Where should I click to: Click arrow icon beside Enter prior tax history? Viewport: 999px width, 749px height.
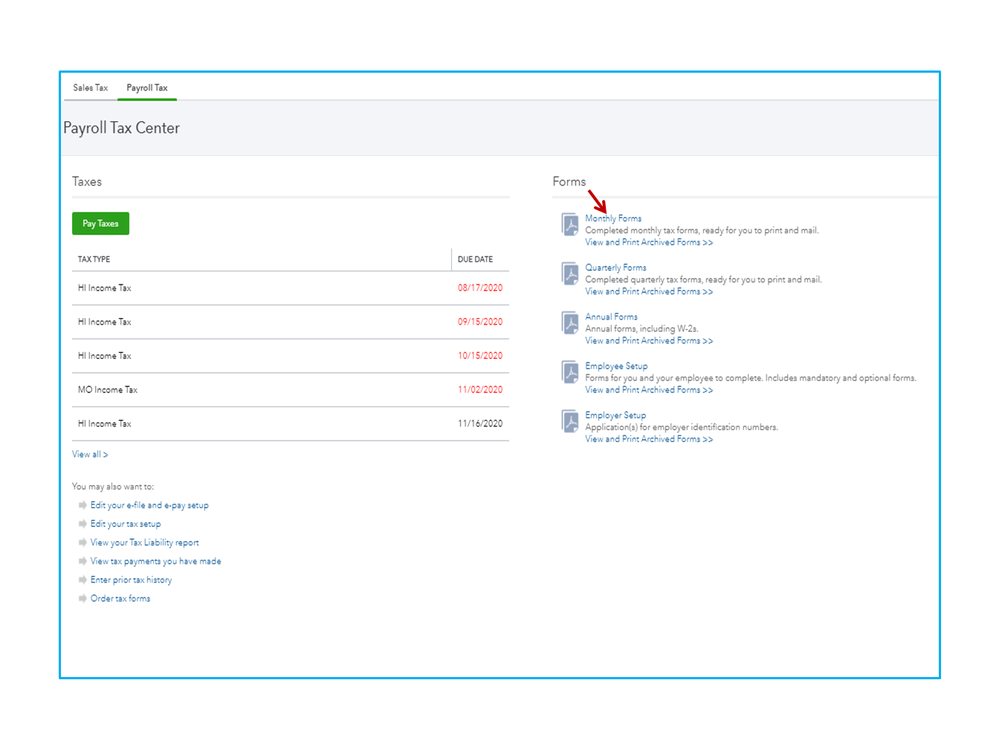[x=82, y=580]
